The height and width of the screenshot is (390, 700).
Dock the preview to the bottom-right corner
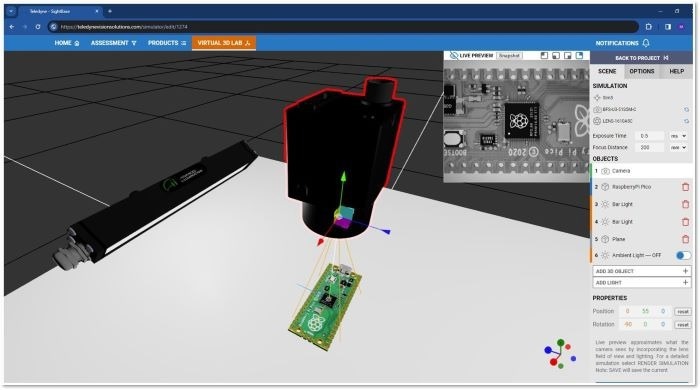(x=568, y=55)
